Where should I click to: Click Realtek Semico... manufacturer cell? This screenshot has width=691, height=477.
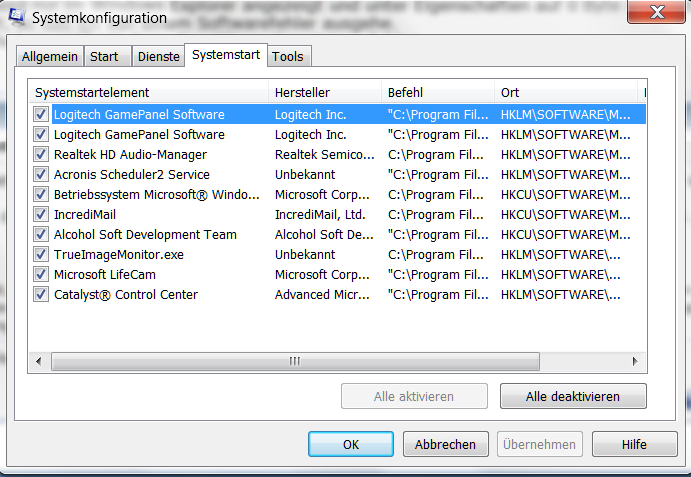[x=325, y=155]
